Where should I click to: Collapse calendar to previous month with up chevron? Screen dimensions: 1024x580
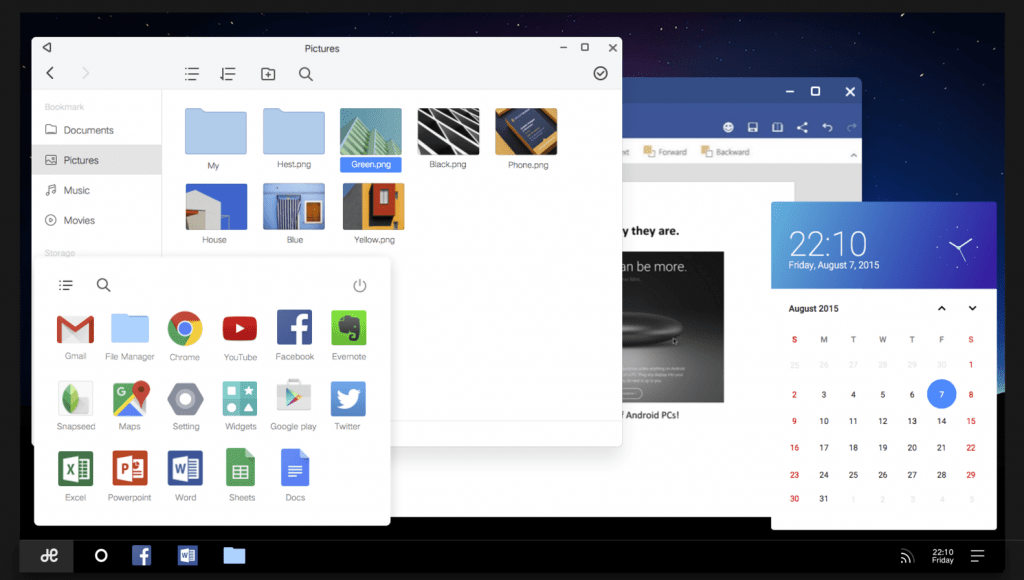pos(941,308)
